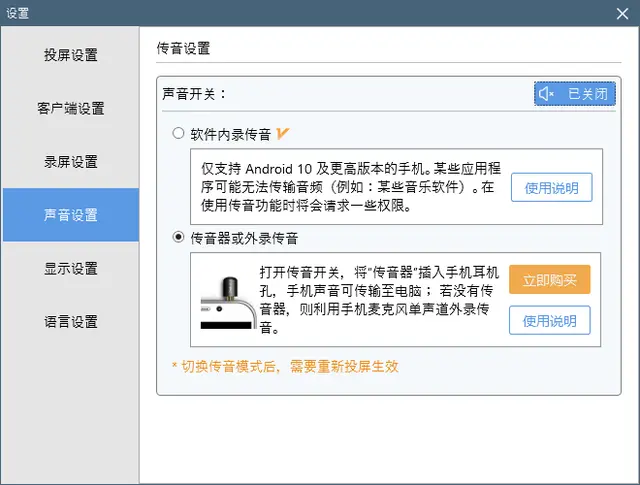The image size is (640, 485).
Task: Select 软件内录传音 radio option
Action: pyautogui.click(x=178, y=133)
